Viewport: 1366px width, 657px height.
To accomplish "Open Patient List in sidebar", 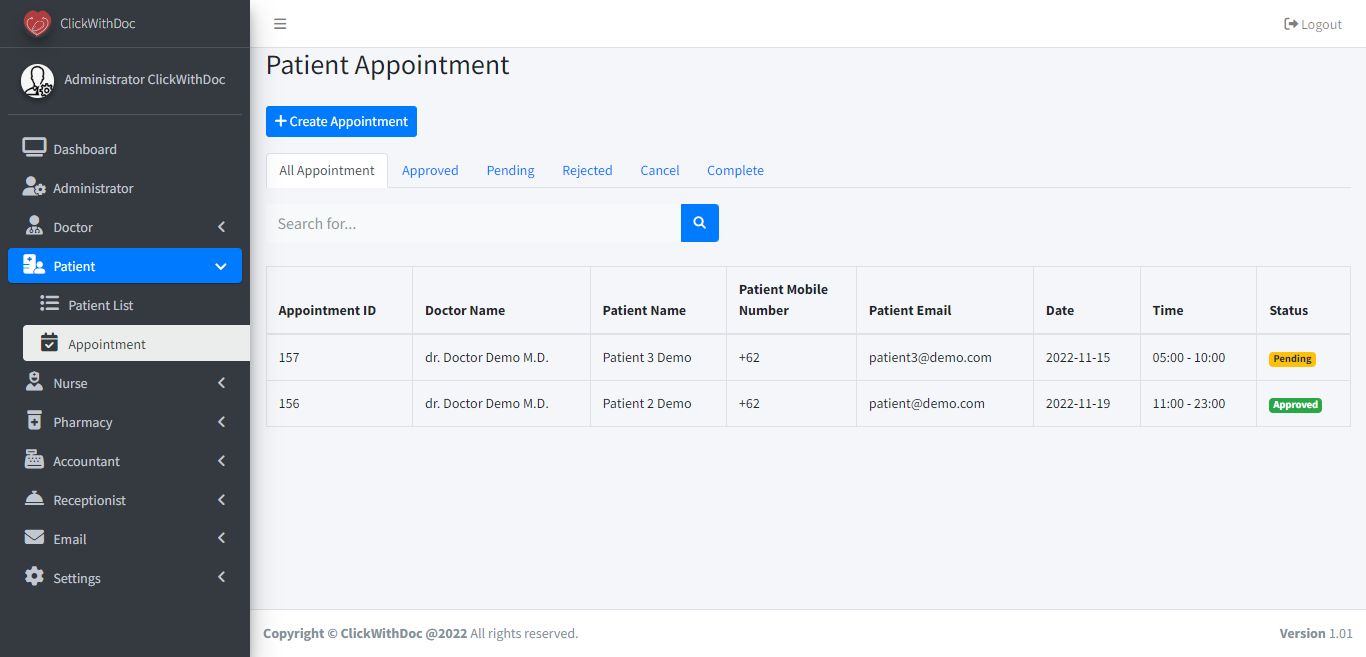I will (x=100, y=305).
